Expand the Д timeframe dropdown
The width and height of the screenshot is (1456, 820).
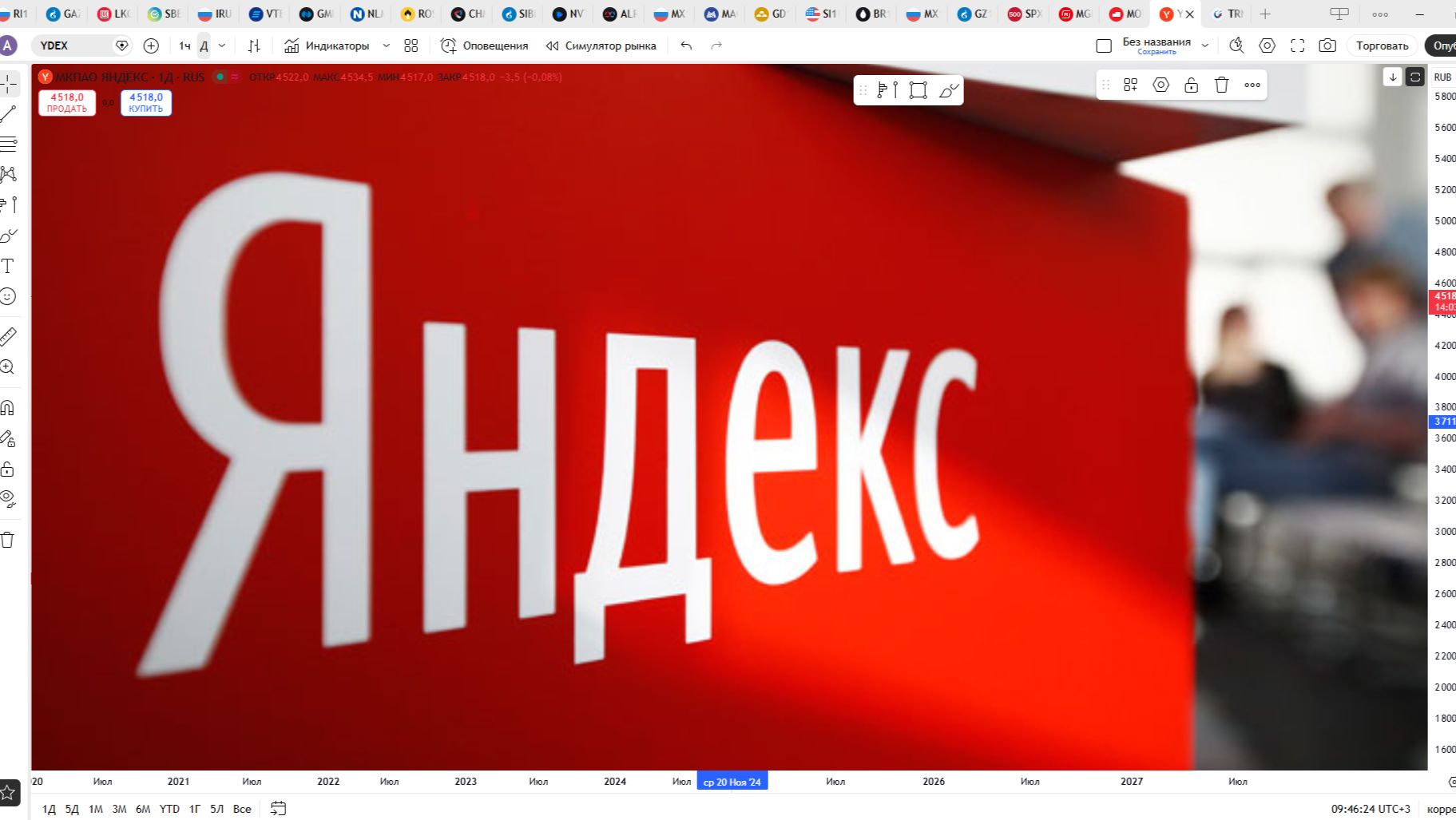pos(222,46)
